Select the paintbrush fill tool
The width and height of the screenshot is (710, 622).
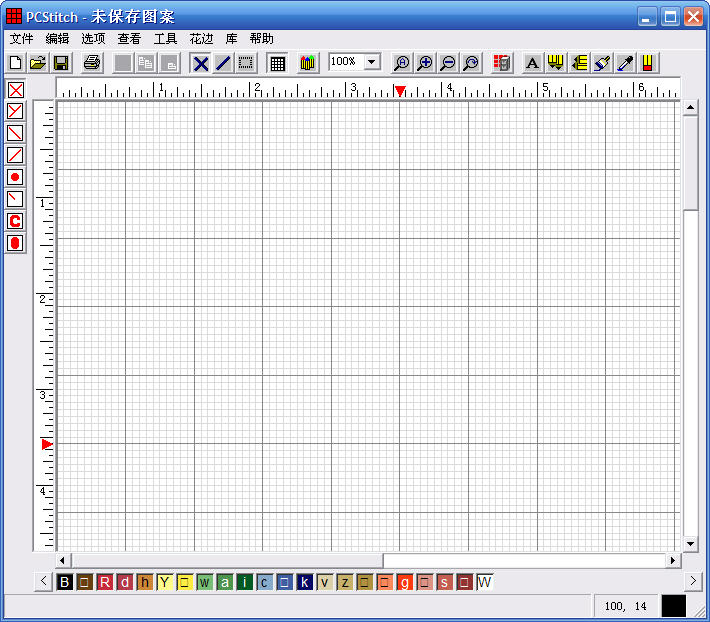click(x=602, y=63)
